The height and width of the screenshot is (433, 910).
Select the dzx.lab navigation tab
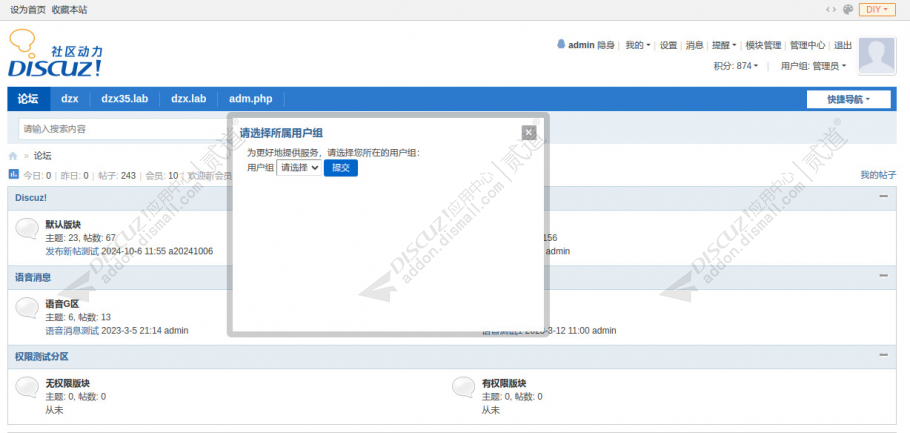(189, 99)
